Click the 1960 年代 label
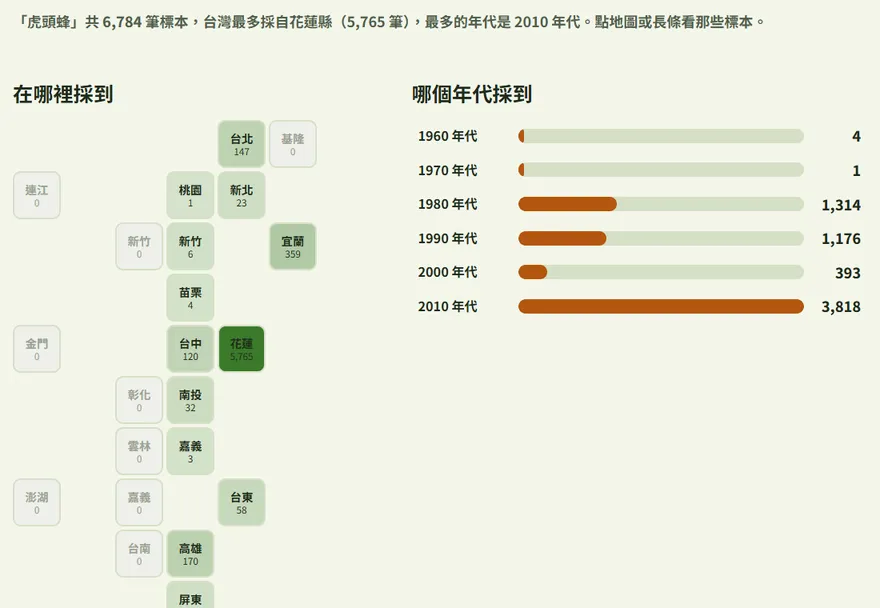Image resolution: width=880 pixels, height=608 pixels. [x=447, y=136]
